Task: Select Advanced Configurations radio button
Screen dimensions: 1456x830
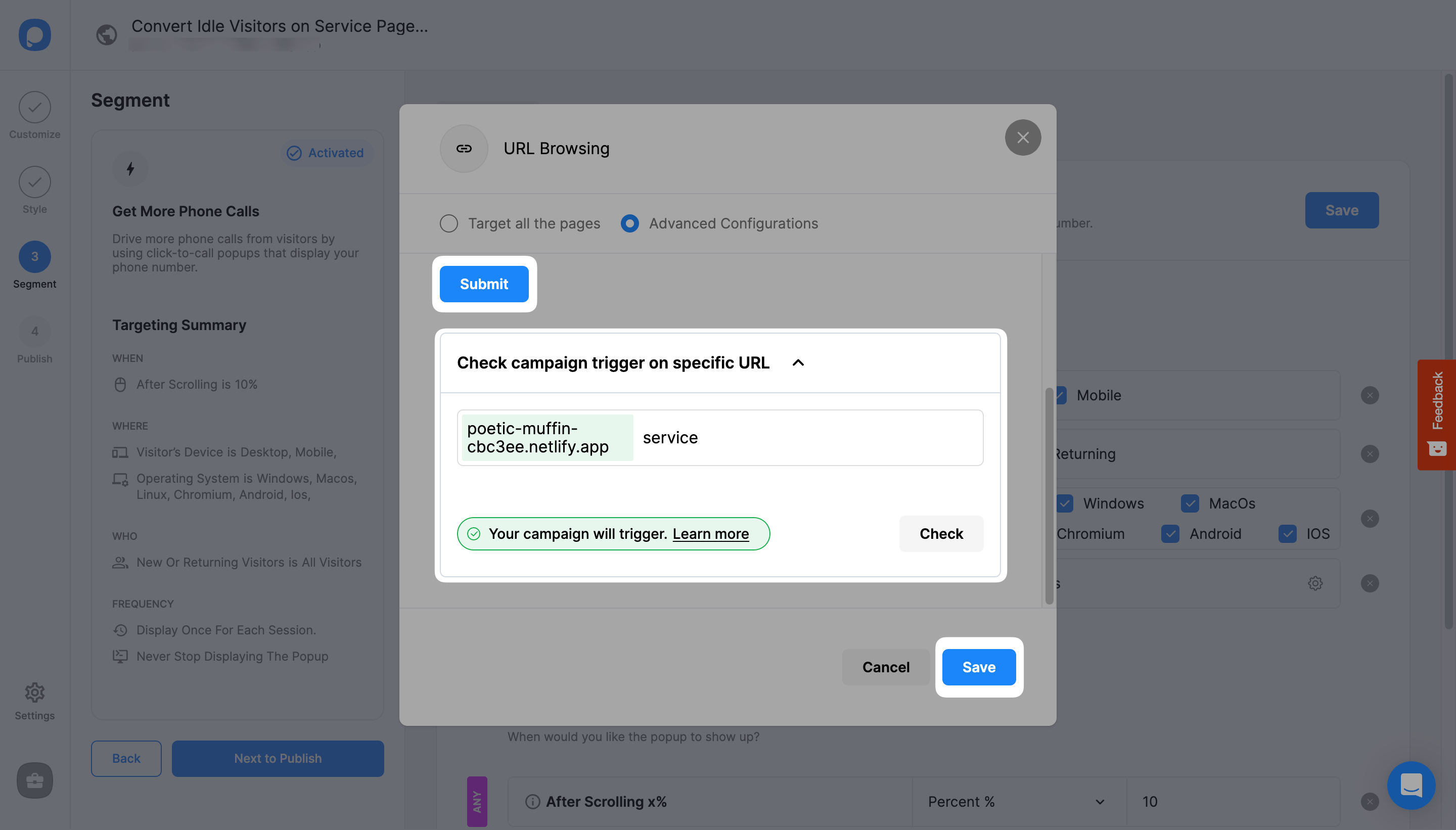Action: click(x=631, y=223)
